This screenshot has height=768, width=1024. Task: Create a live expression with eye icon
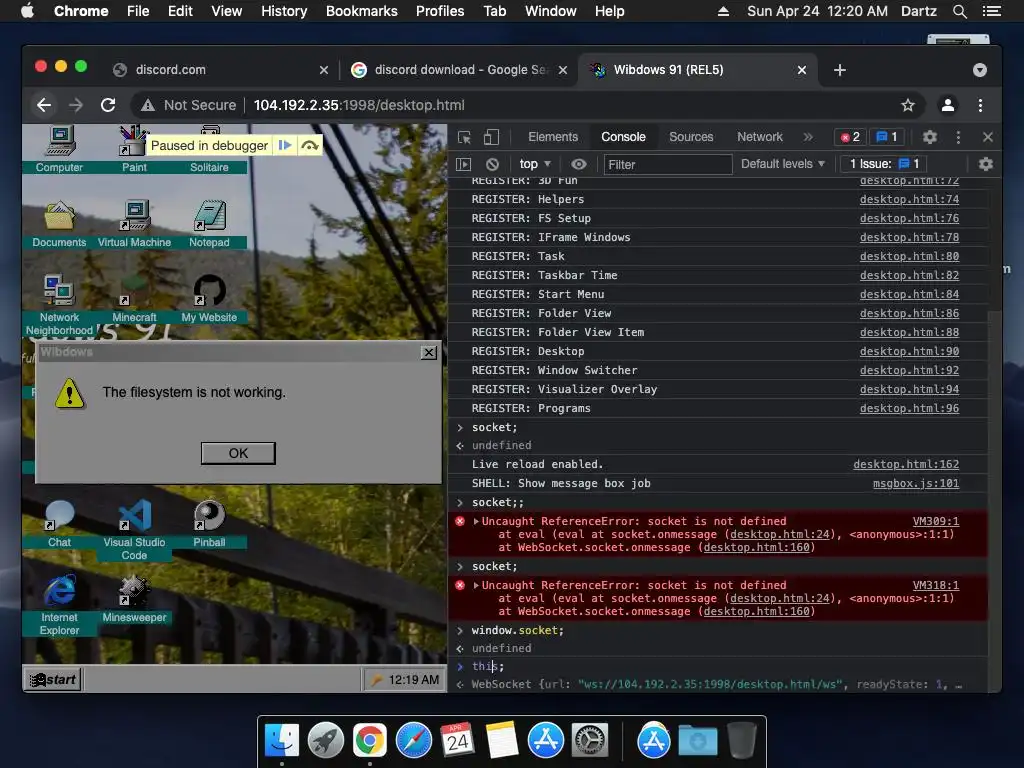point(579,164)
